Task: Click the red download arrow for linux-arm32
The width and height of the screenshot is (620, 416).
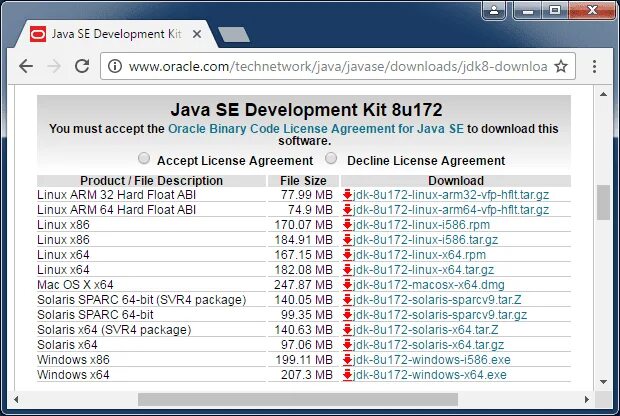Action: click(347, 195)
